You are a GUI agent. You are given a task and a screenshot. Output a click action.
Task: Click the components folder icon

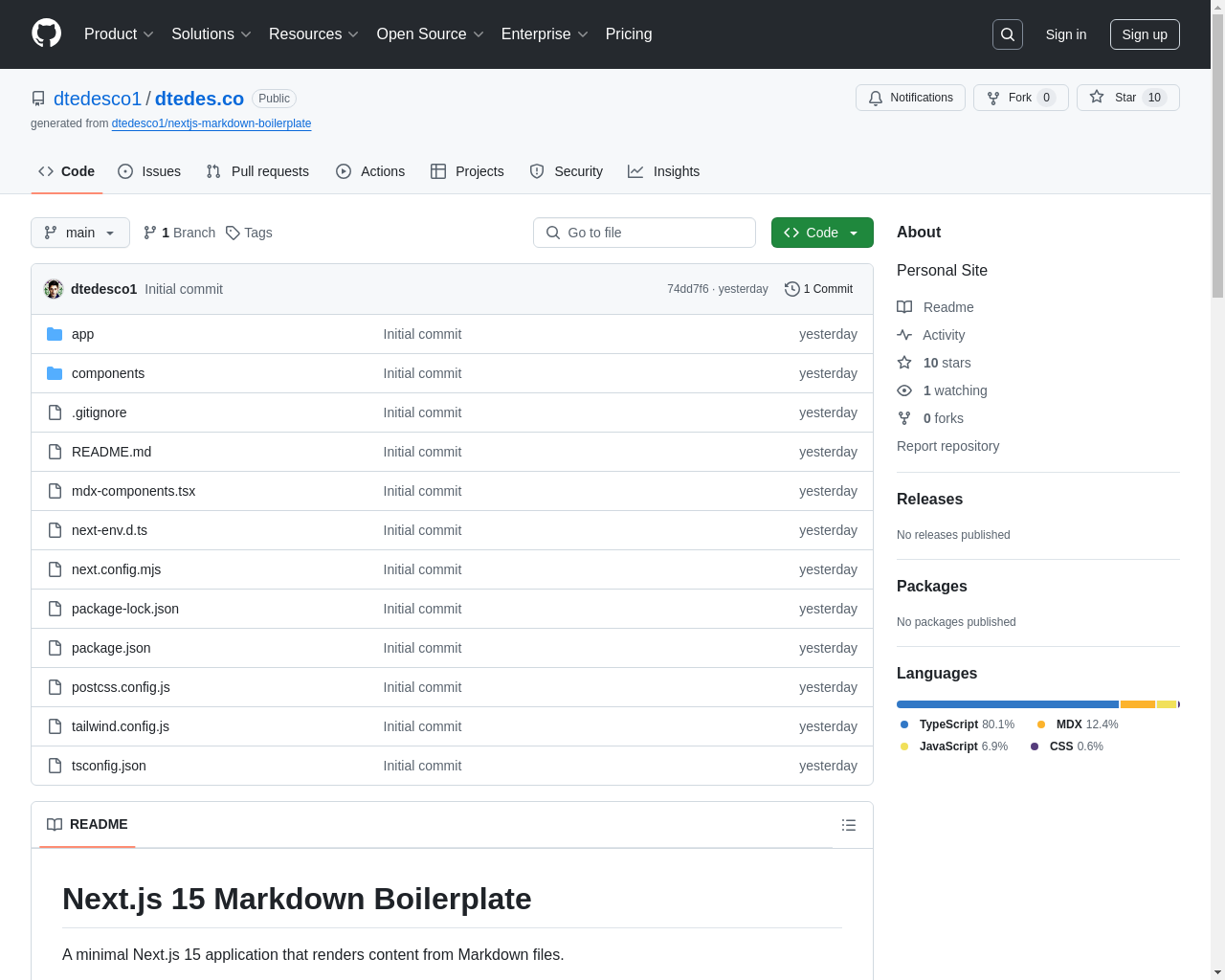pos(55,373)
